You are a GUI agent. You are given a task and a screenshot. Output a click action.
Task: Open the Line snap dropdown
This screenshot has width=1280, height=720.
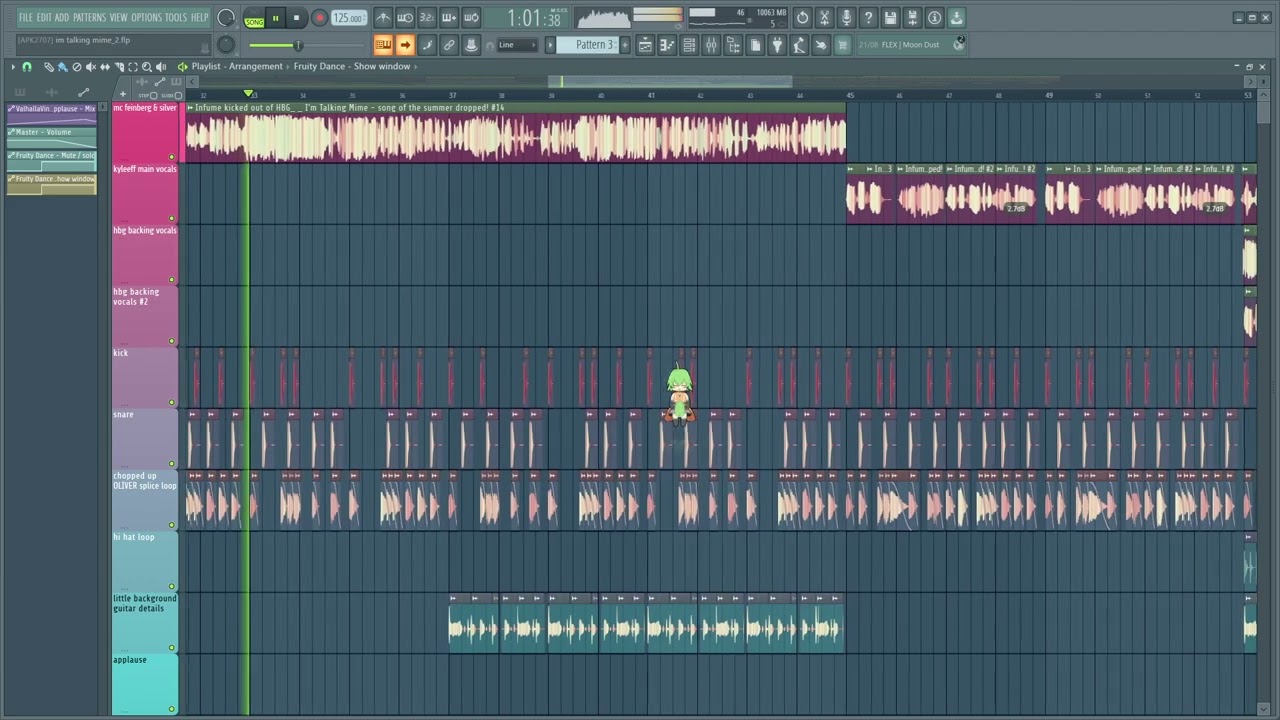pos(516,45)
